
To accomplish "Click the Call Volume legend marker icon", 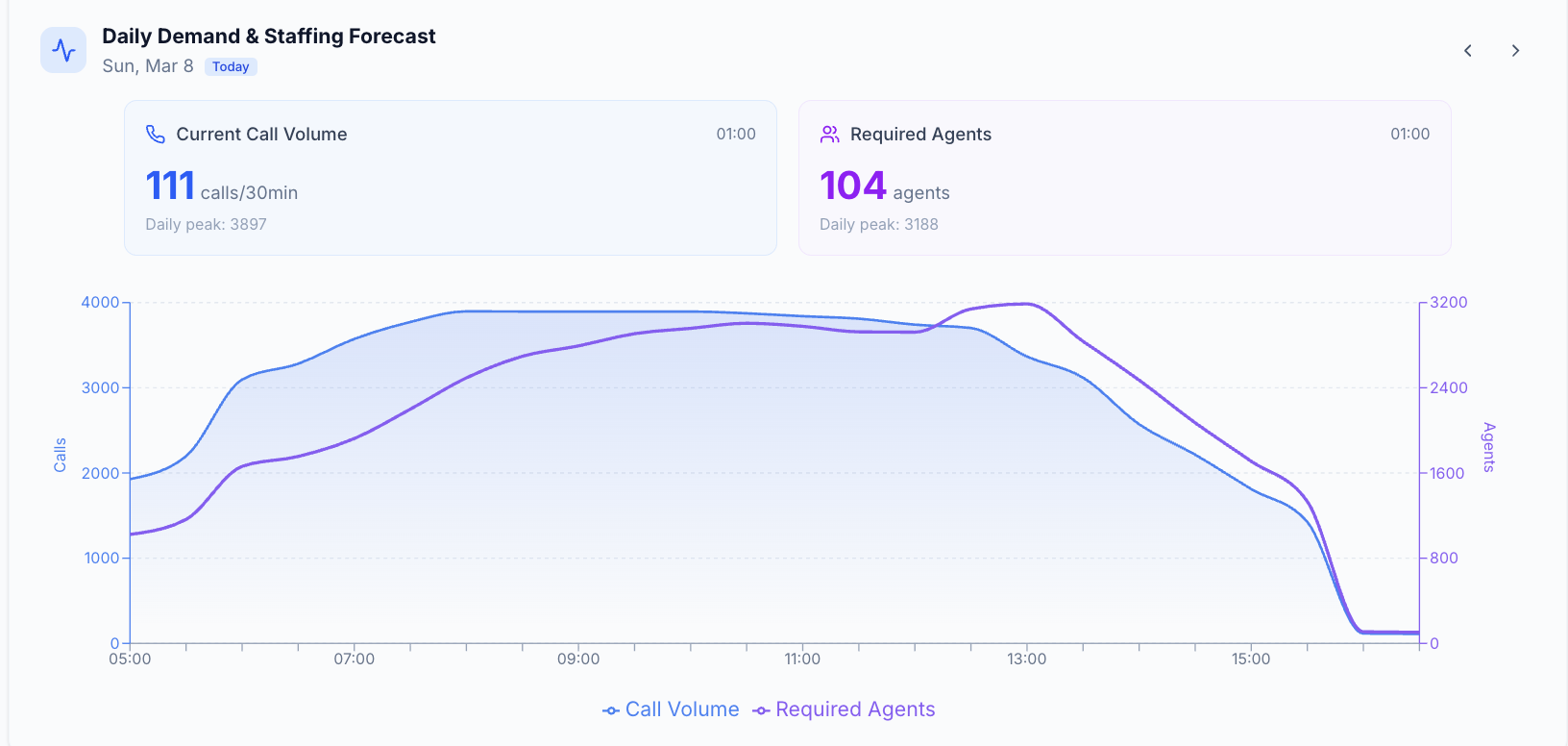I will coord(609,709).
